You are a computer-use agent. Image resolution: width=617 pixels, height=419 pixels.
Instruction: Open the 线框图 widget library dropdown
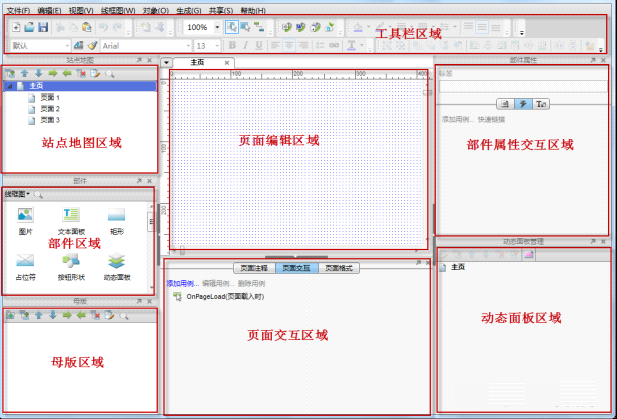pos(17,194)
